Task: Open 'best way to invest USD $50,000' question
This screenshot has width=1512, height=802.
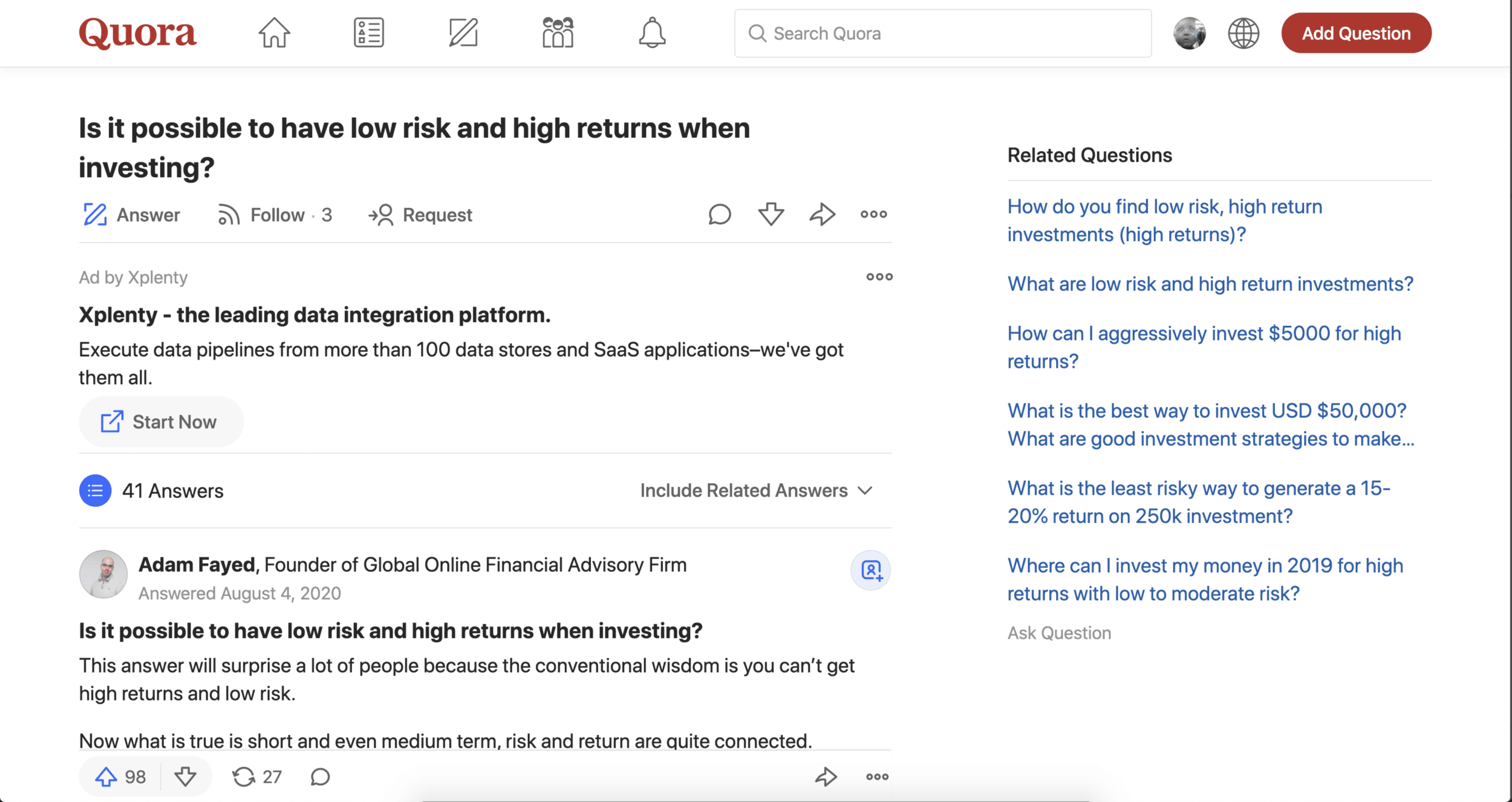Action: pos(1211,425)
